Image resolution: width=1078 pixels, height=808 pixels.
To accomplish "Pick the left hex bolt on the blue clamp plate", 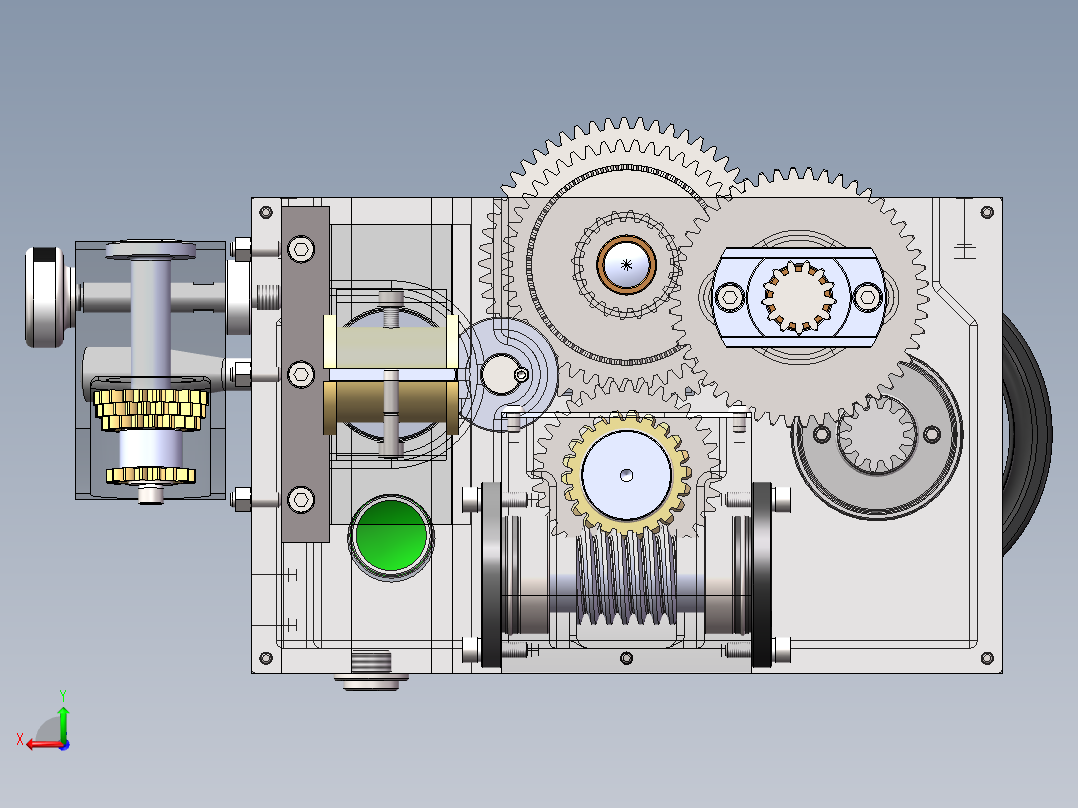I will [x=730, y=298].
